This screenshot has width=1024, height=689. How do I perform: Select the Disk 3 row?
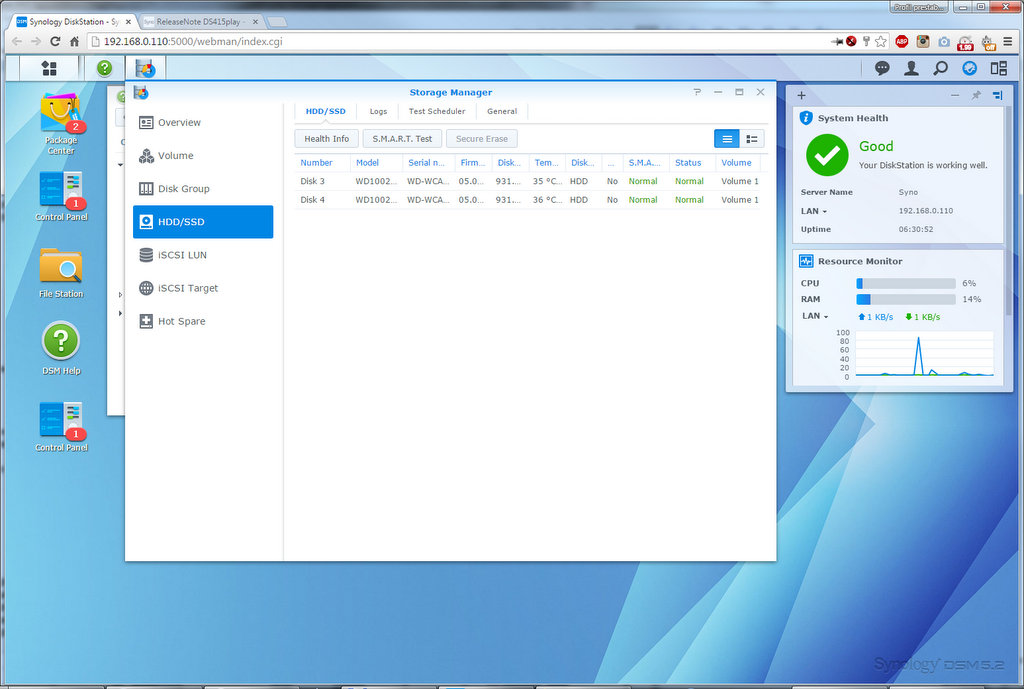point(530,182)
